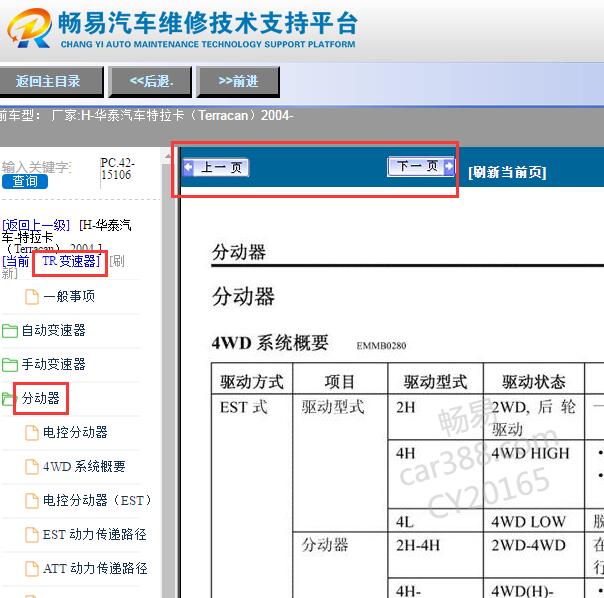Click document icon beside 电控分动器
The height and width of the screenshot is (598, 604).
click(x=32, y=433)
